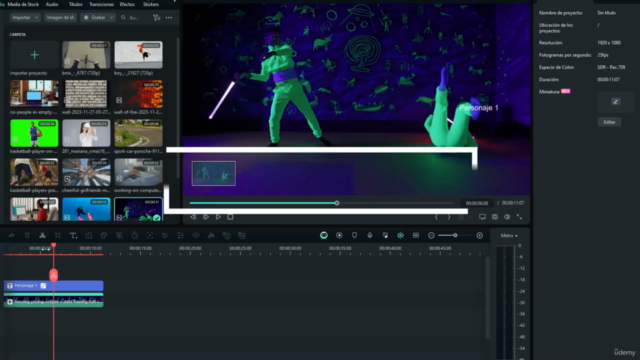Expand the Importar dropdown arrow
Screen dimensions: 640x360
coord(36,18)
